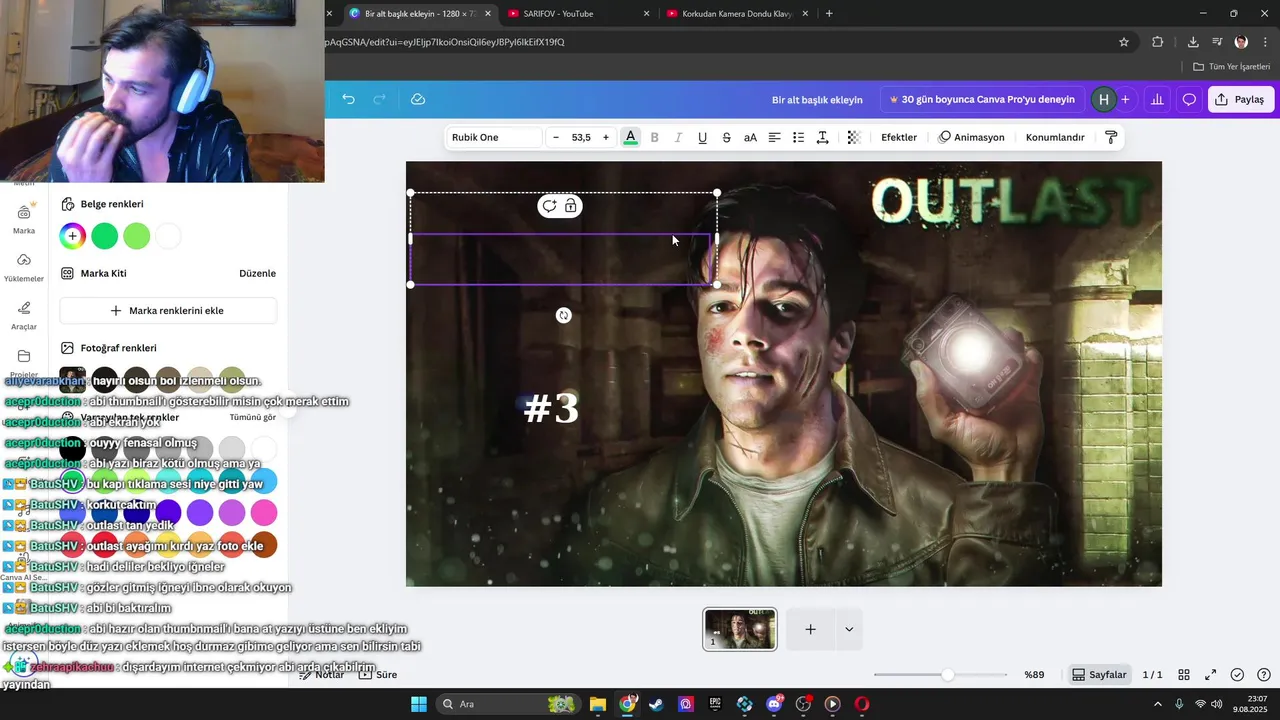Open the transparency control
Image resolution: width=1280 pixels, height=720 pixels.
(x=853, y=137)
